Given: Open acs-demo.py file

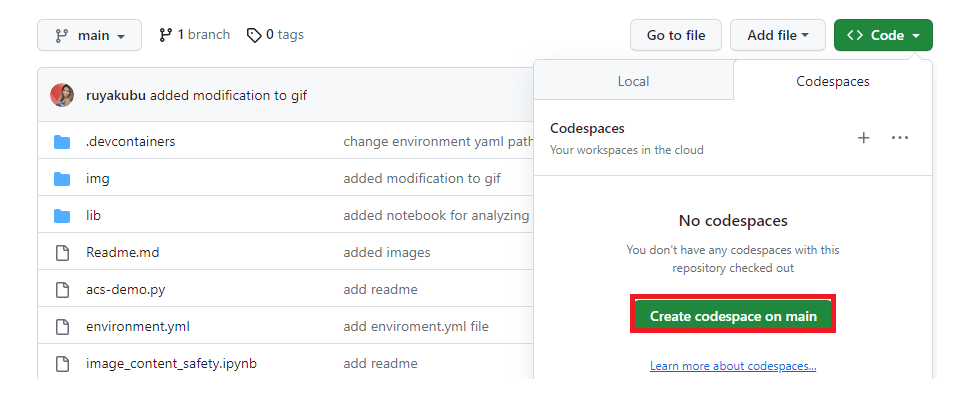Looking at the screenshot, I should [x=126, y=289].
